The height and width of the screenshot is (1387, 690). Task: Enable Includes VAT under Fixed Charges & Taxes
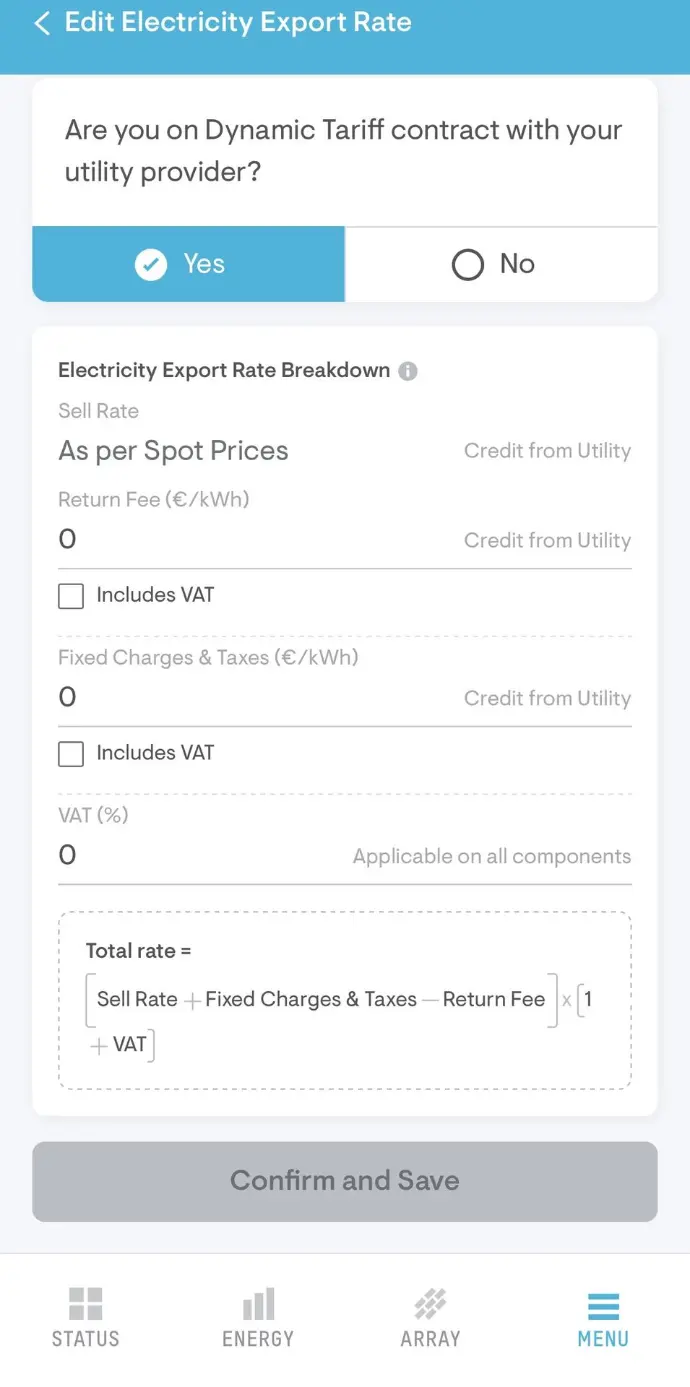click(x=71, y=755)
